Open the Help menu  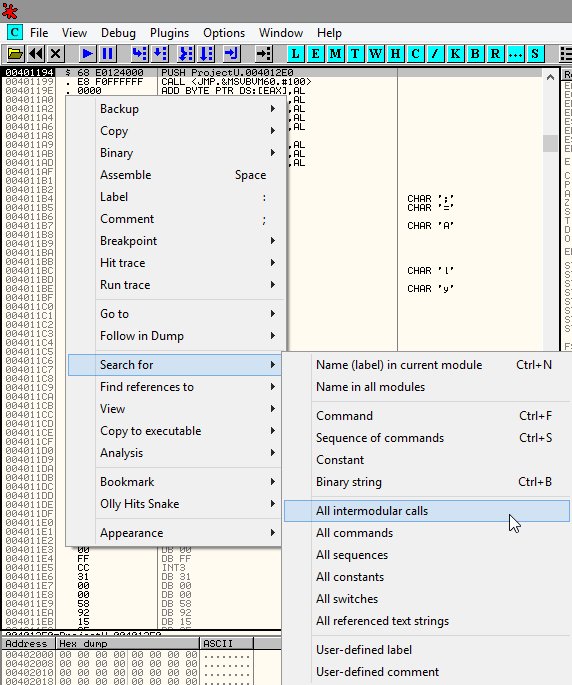click(x=329, y=33)
